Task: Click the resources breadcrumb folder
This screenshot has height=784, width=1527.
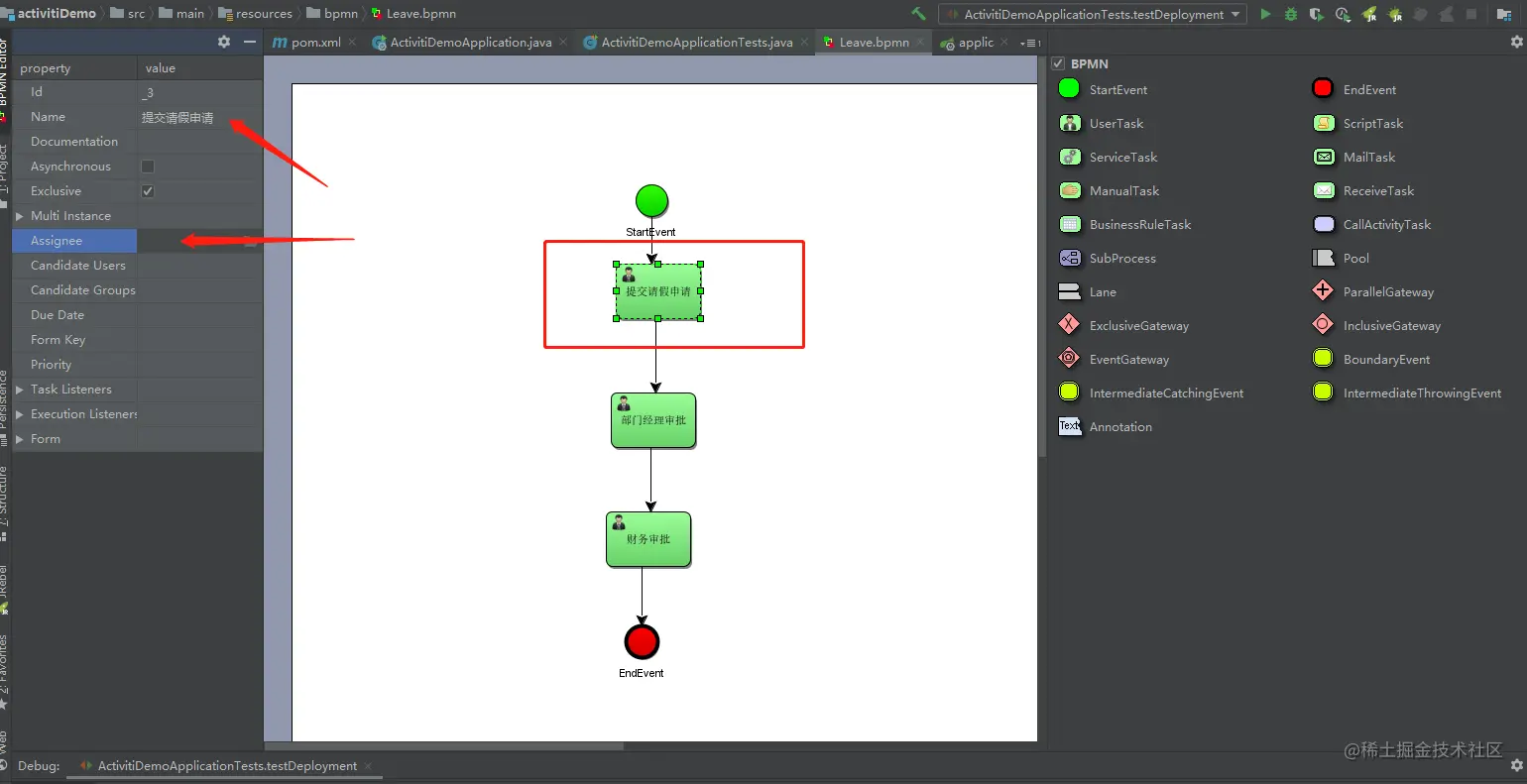Action: click(x=254, y=14)
